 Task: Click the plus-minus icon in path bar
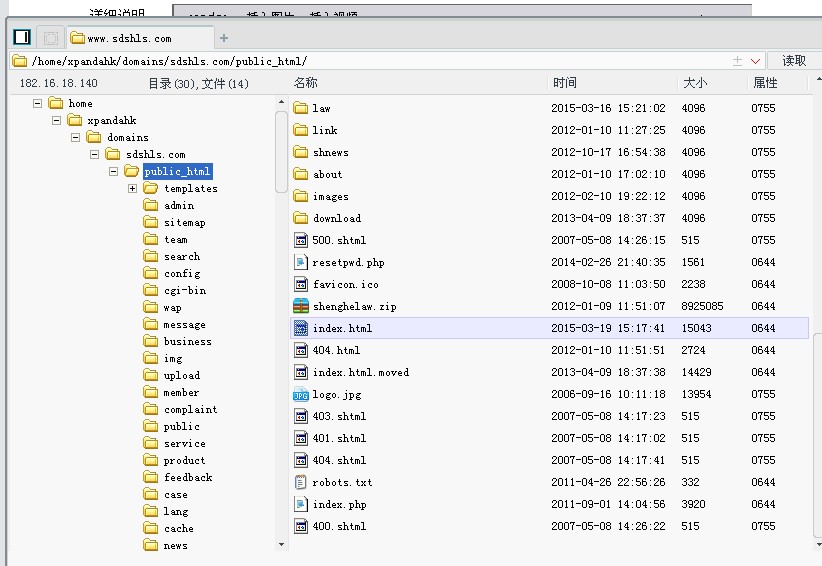[x=738, y=61]
